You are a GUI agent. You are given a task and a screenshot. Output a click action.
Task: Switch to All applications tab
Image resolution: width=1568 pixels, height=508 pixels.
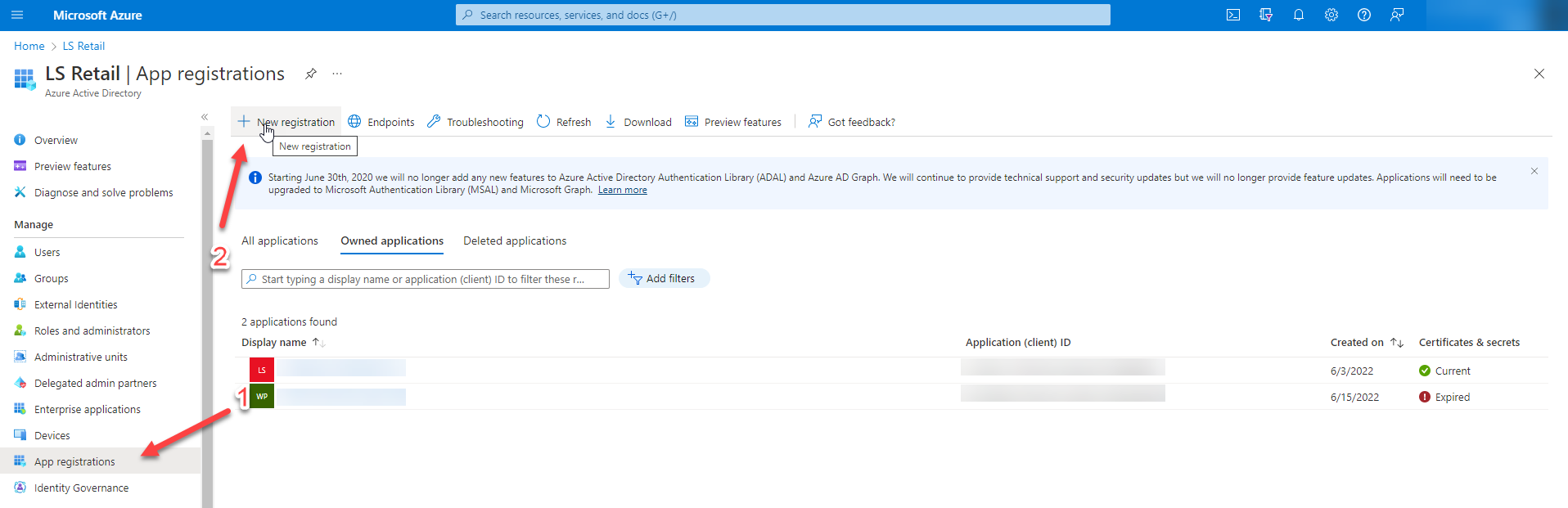point(280,241)
